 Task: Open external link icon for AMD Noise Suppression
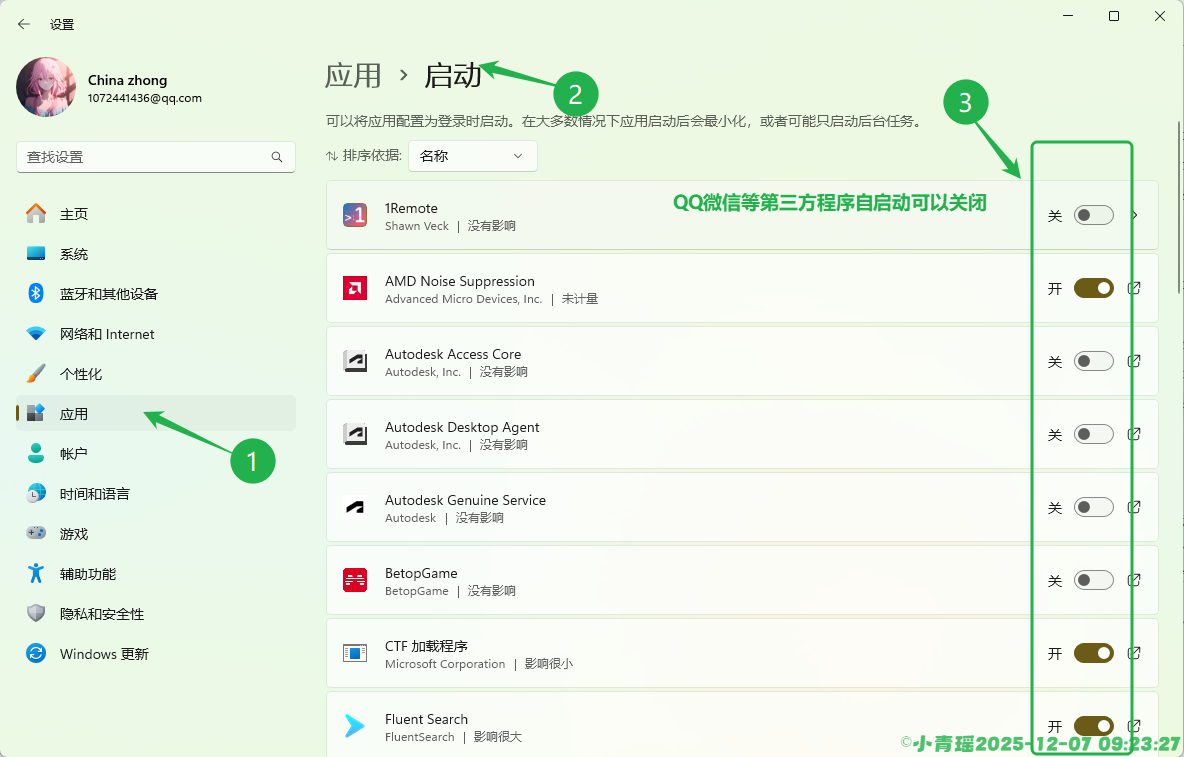tap(1134, 288)
